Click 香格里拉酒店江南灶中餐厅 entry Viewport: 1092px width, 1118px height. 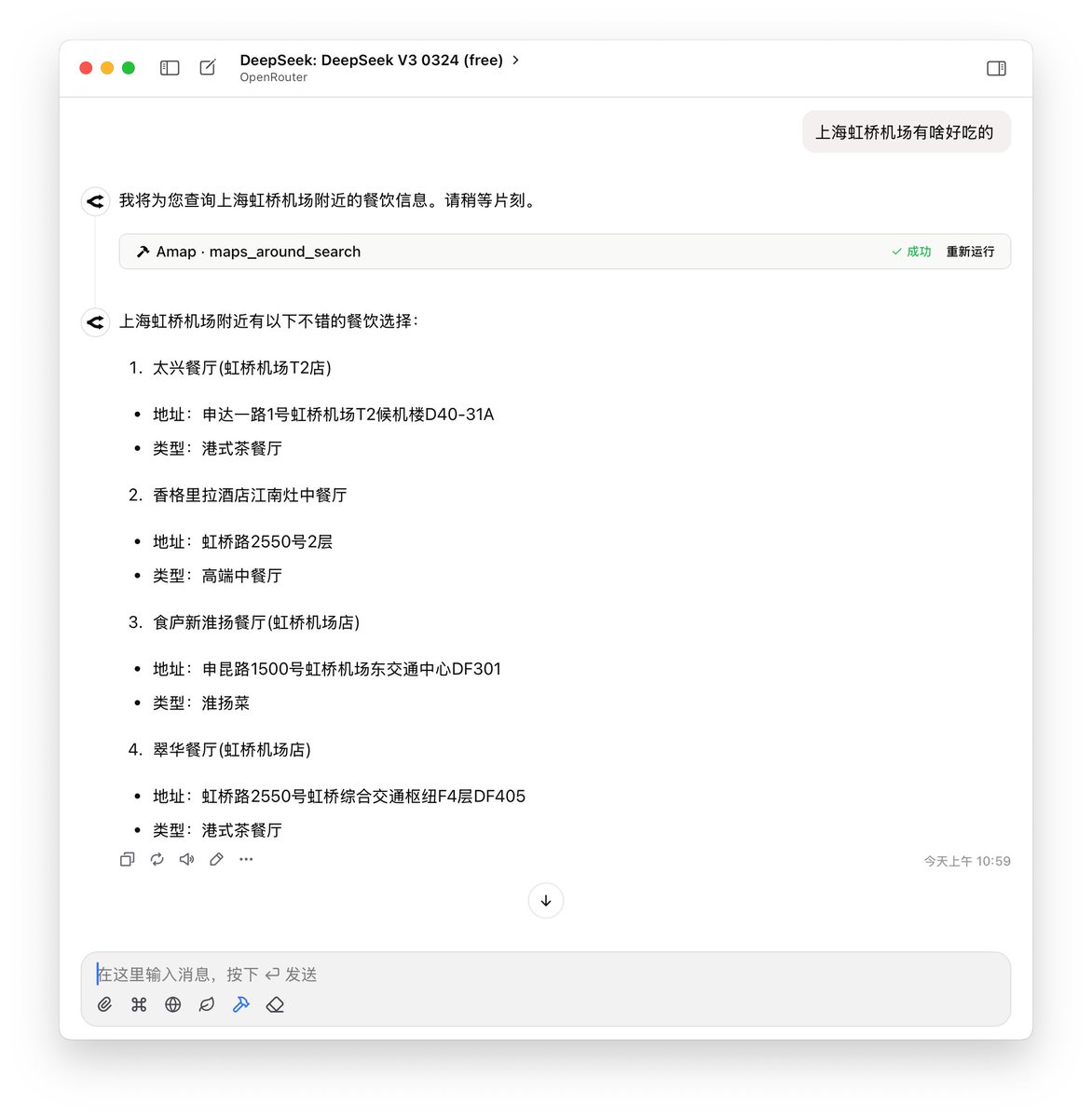(250, 495)
